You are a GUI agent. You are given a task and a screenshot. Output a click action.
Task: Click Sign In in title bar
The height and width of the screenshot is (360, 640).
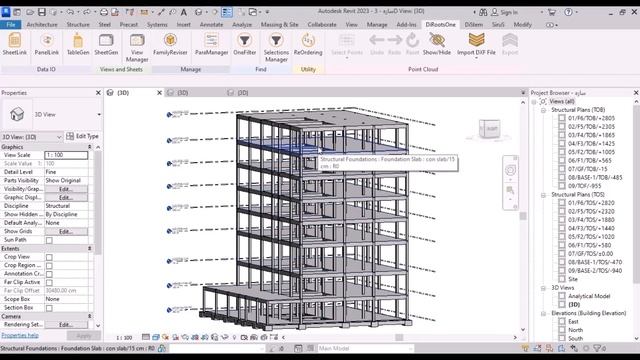(x=505, y=12)
